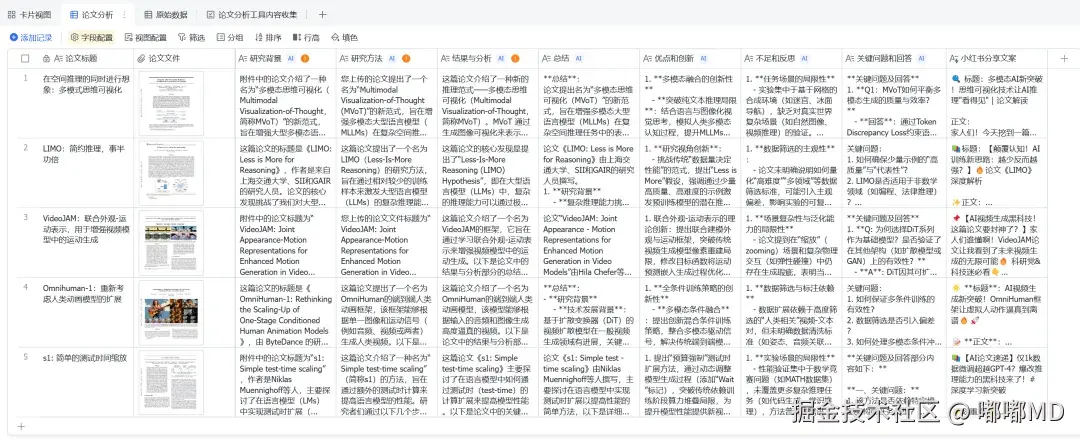Click the paperclip icon in 论文文件 header
The width and height of the screenshot is (1080, 441).
(x=141, y=59)
